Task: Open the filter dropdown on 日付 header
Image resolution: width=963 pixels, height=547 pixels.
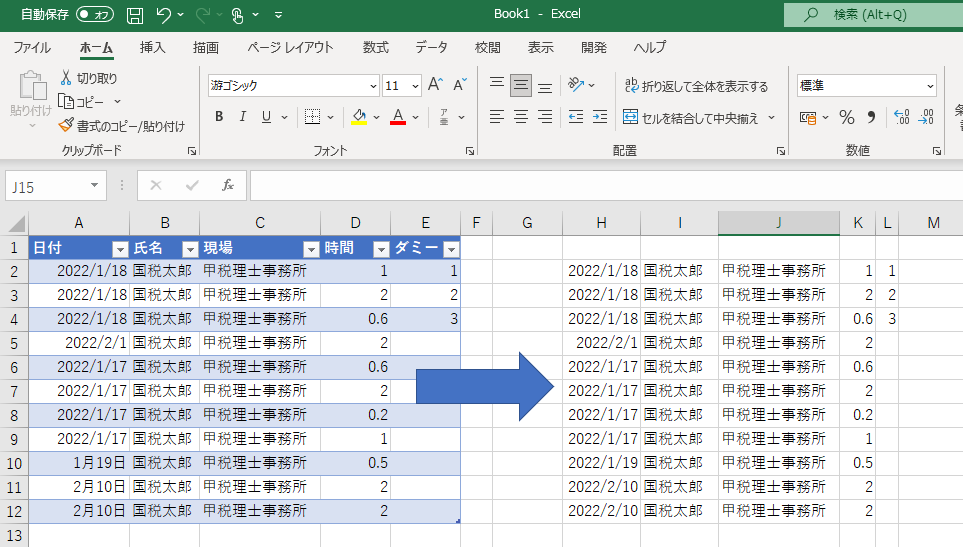Action: click(x=120, y=249)
